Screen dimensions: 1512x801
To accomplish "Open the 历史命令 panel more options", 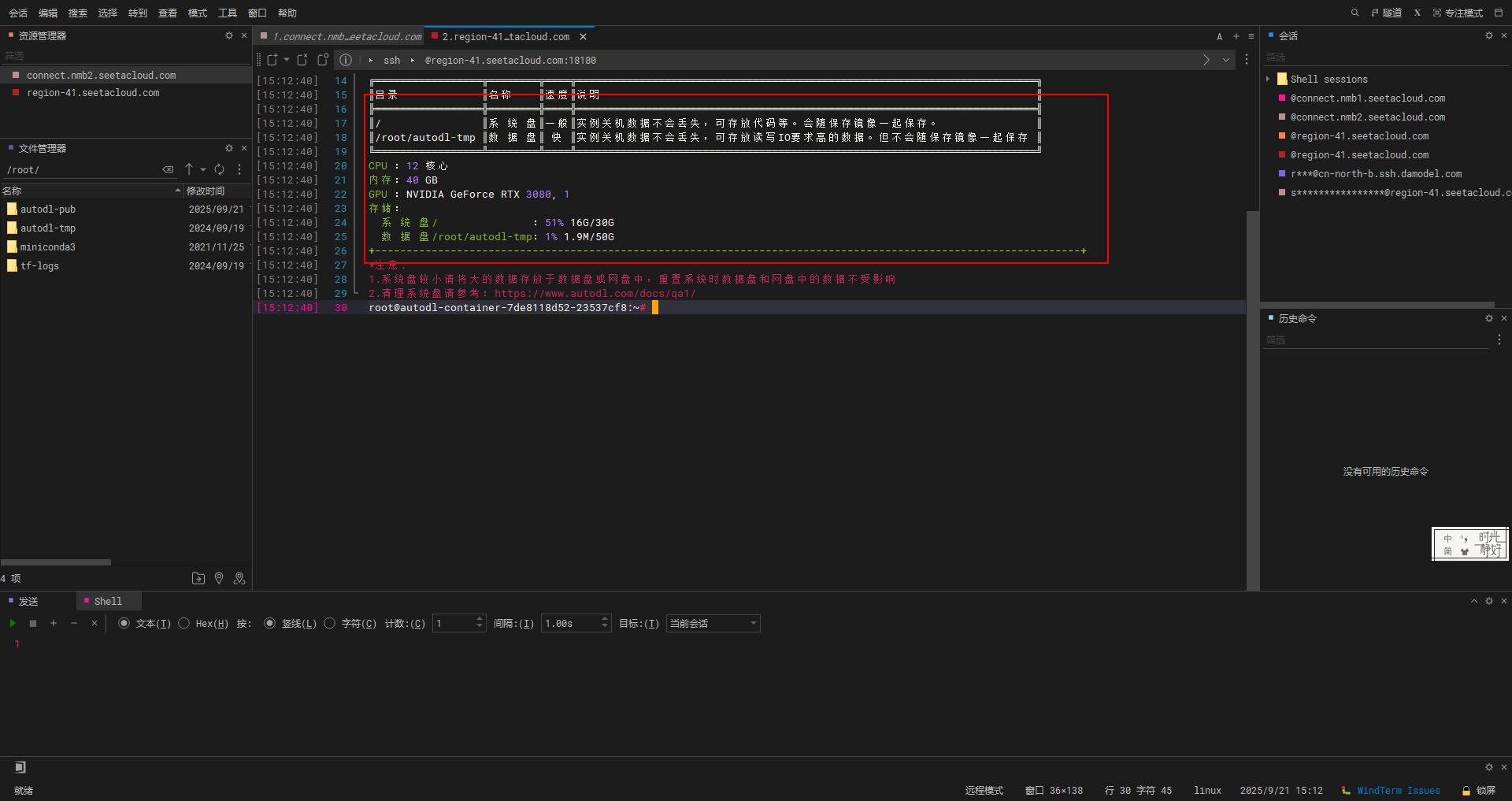I will [x=1499, y=339].
